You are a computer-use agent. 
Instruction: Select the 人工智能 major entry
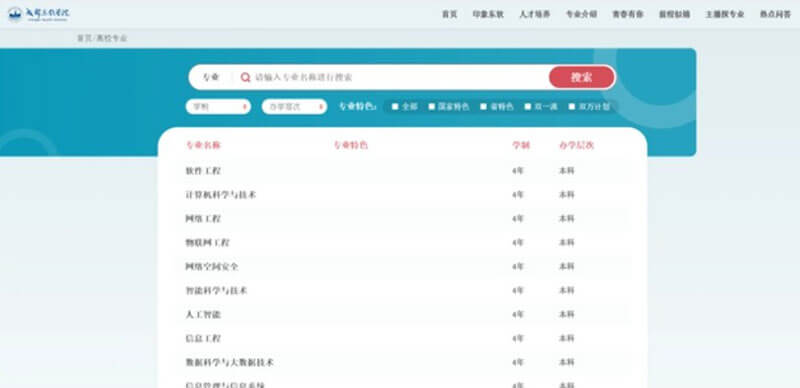(x=403, y=314)
